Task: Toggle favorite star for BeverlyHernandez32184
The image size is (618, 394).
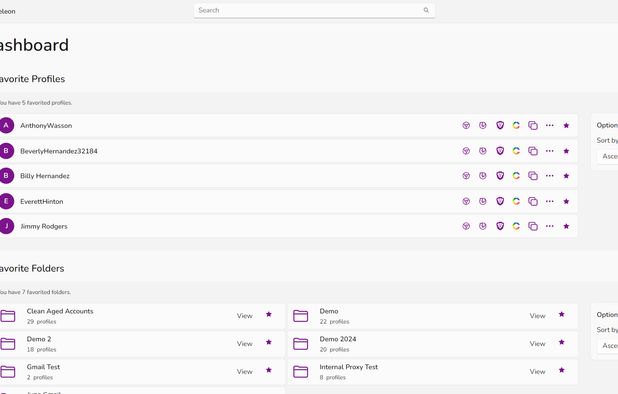Action: [x=566, y=151]
